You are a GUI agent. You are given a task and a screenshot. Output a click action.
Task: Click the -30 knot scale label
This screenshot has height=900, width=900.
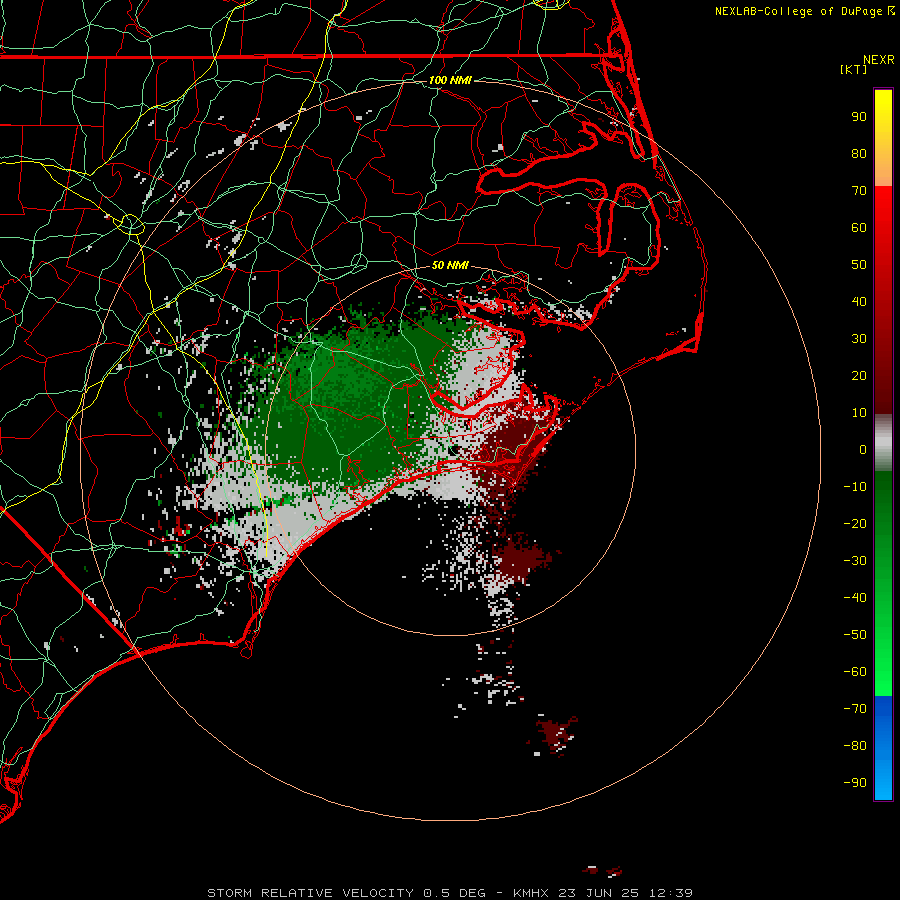tap(855, 561)
